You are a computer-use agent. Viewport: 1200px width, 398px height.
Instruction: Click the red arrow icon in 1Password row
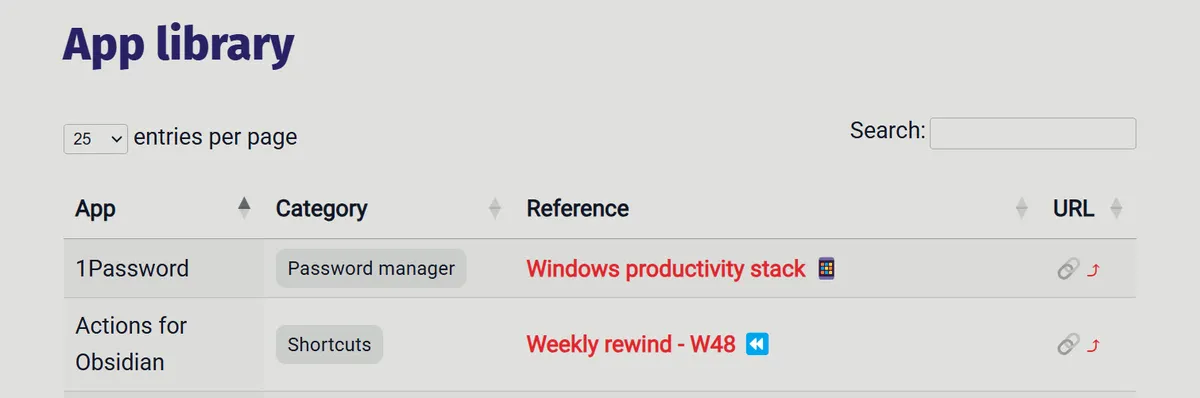1093,269
